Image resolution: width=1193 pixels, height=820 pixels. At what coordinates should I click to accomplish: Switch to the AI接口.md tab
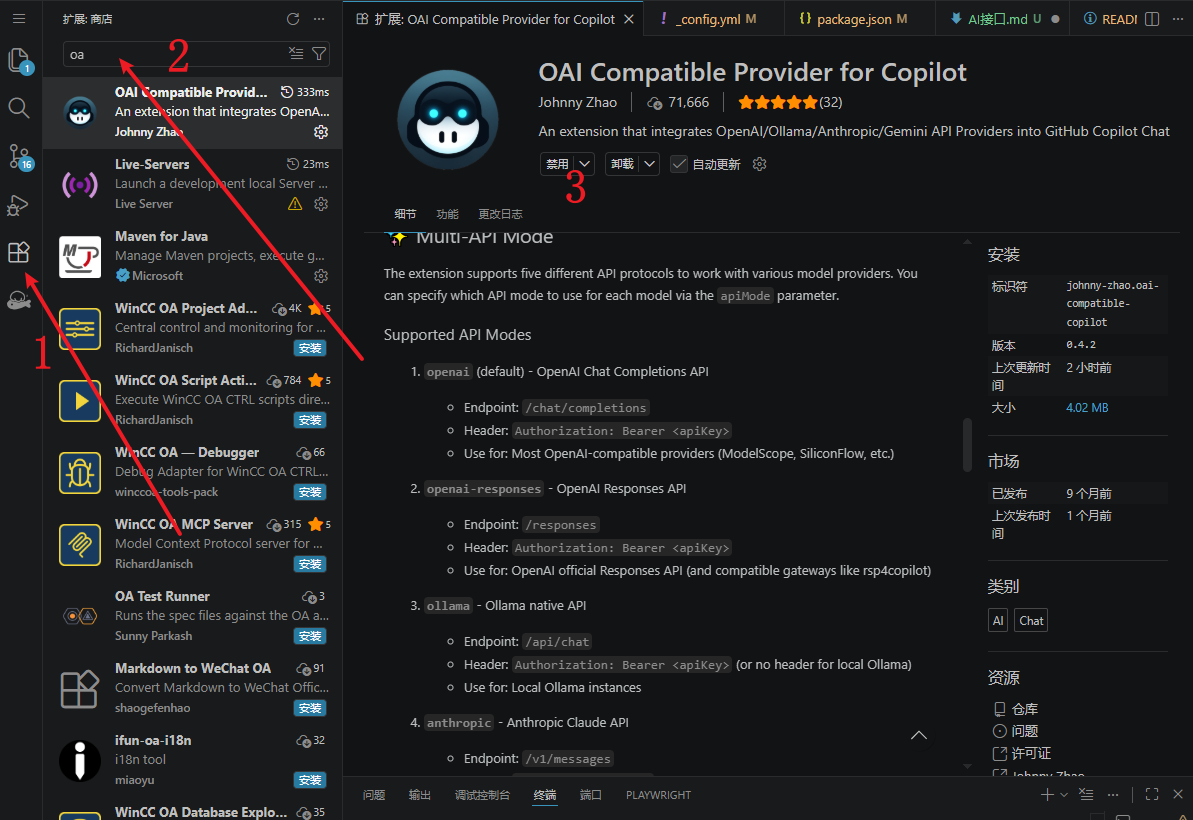click(1002, 19)
